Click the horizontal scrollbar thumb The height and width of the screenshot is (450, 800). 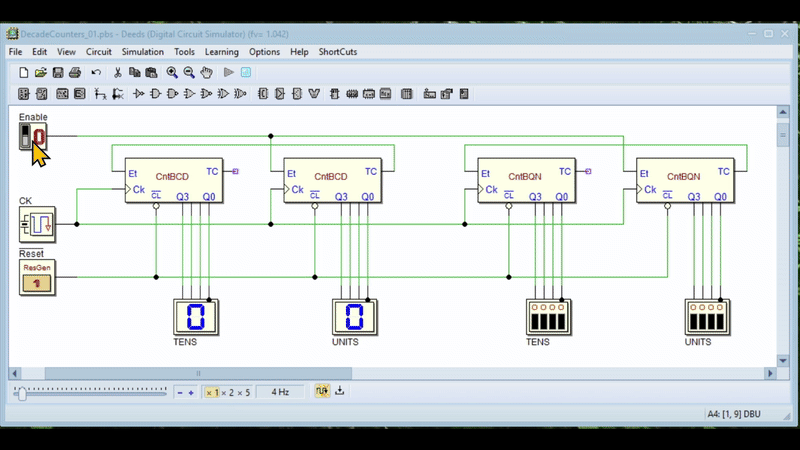[x=198, y=373]
